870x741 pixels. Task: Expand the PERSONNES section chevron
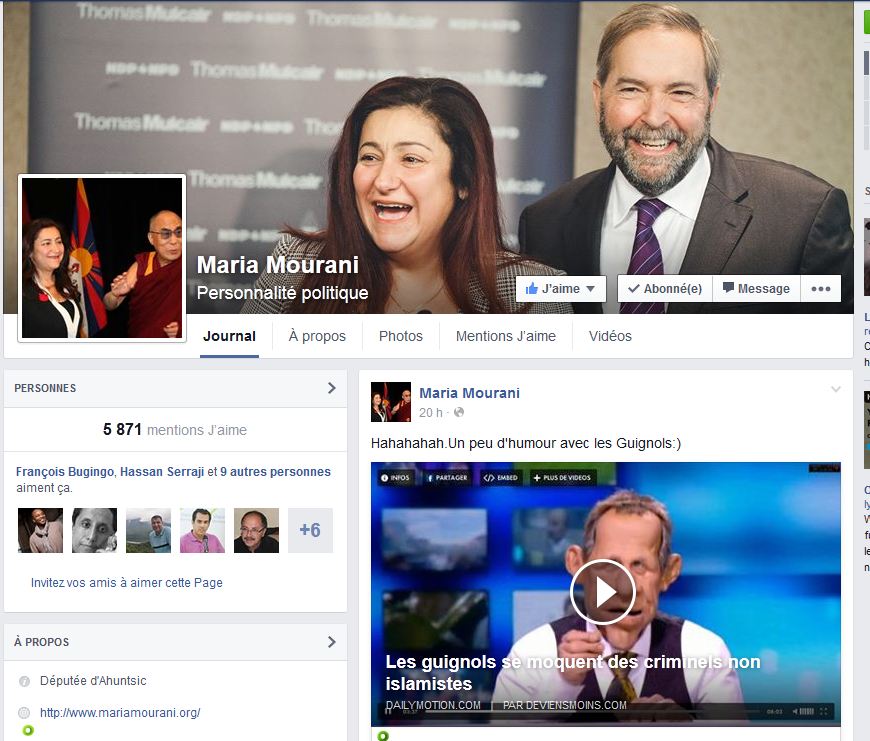pos(332,388)
